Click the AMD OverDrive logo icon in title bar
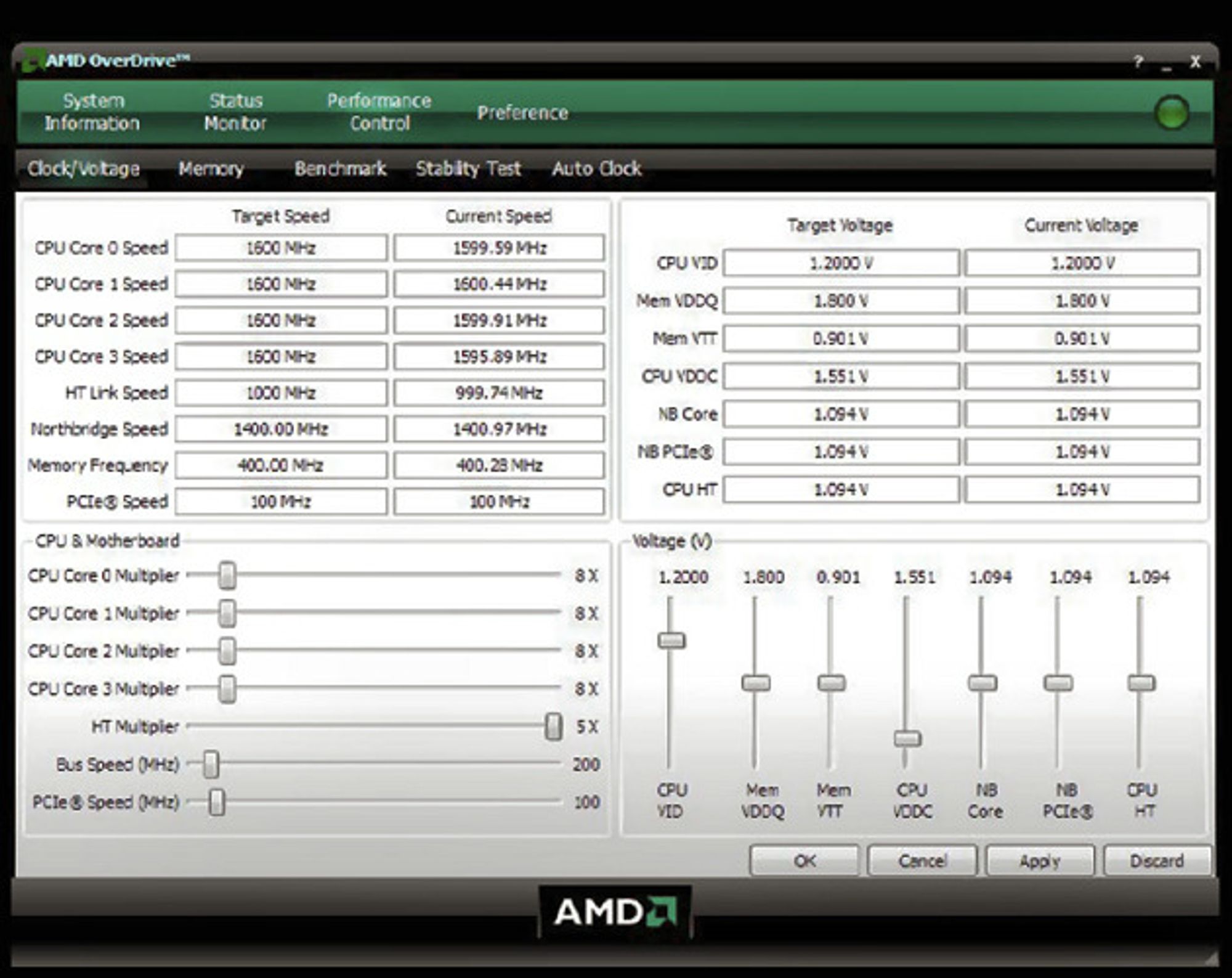The image size is (1232, 978). point(33,60)
